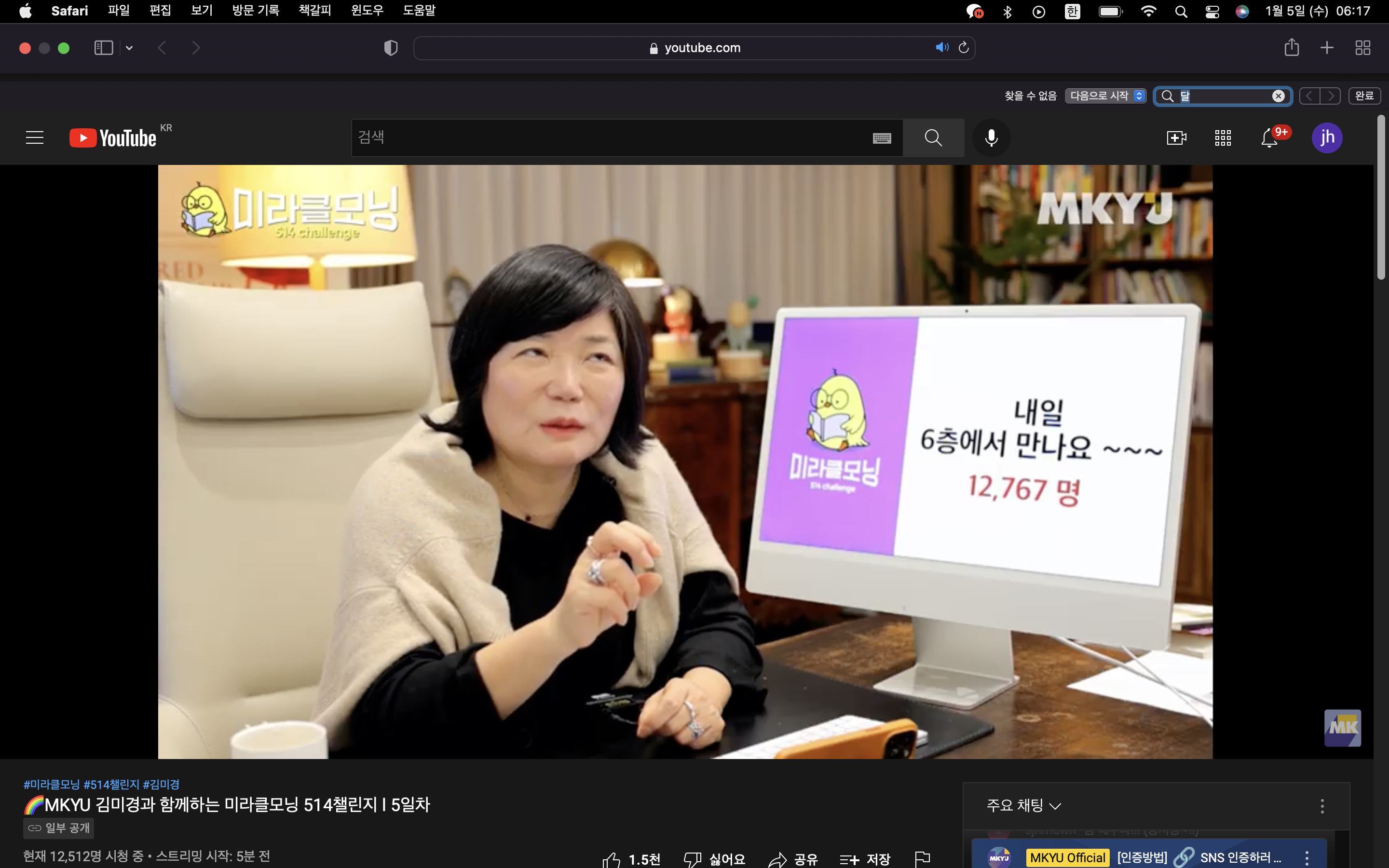This screenshot has width=1389, height=868.
Task: Open the Create video icon
Action: [x=1176, y=138]
